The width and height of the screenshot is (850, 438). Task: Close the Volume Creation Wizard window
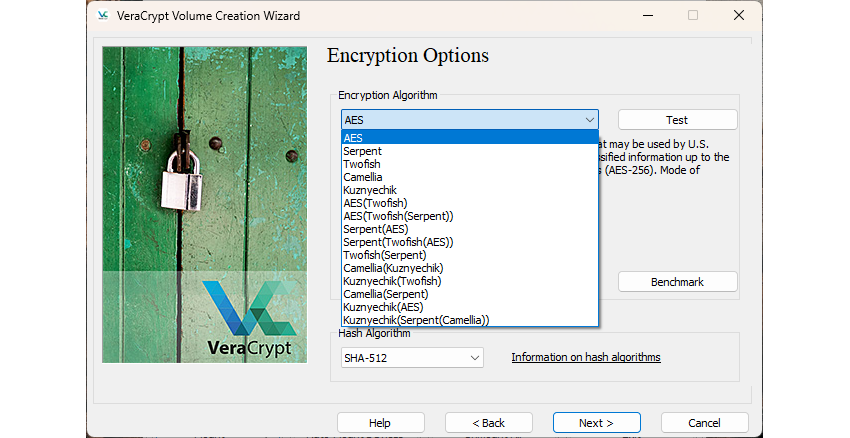pos(738,15)
